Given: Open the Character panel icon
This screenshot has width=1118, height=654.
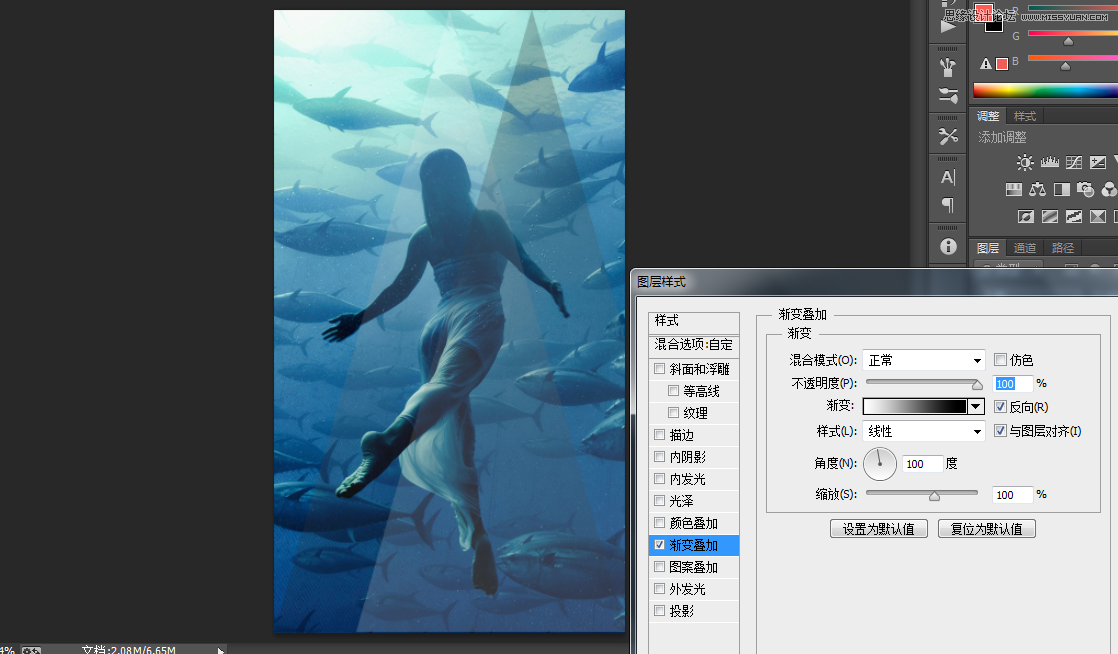Looking at the screenshot, I should (947, 176).
